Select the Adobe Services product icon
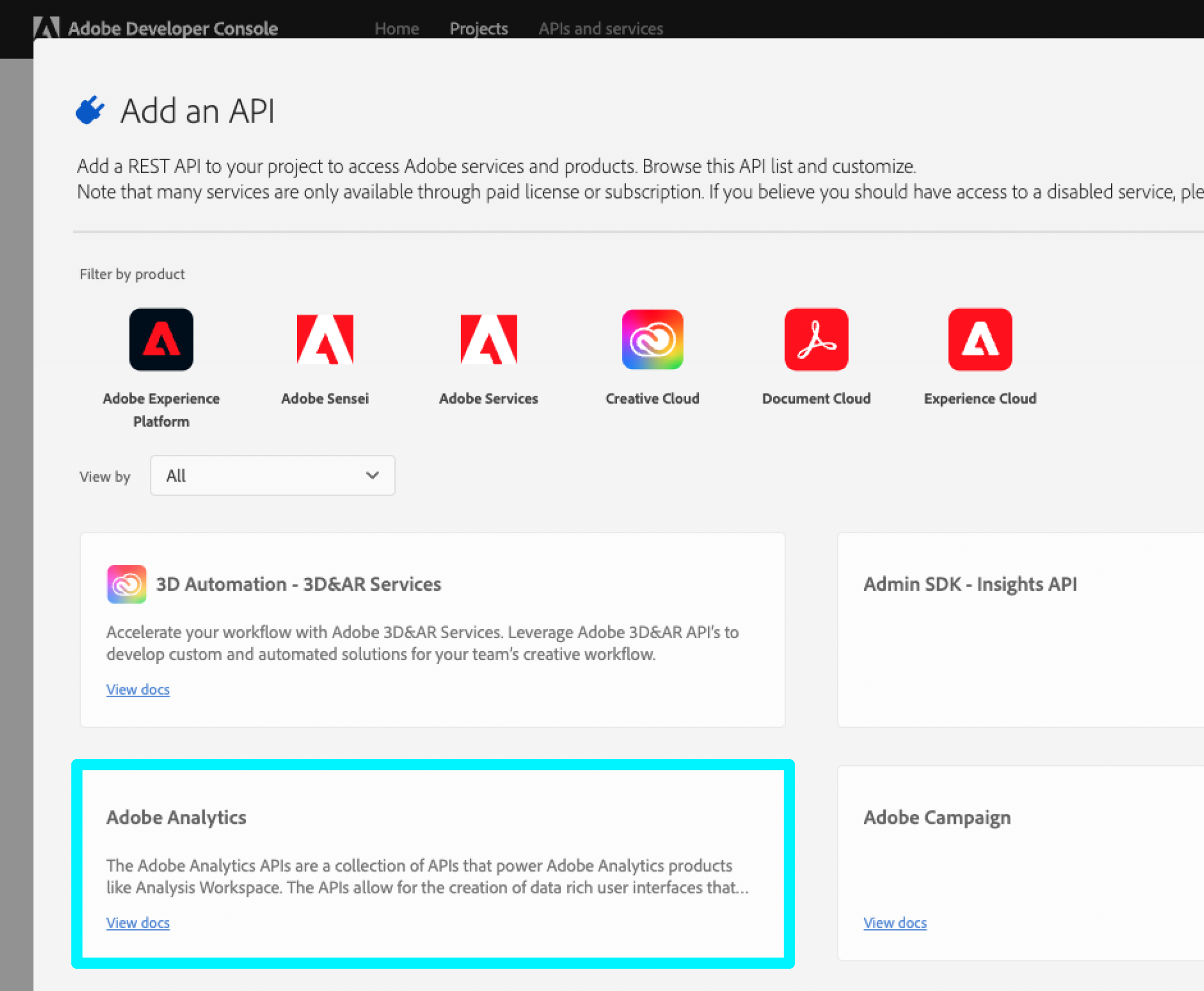The image size is (1204, 991). click(489, 339)
